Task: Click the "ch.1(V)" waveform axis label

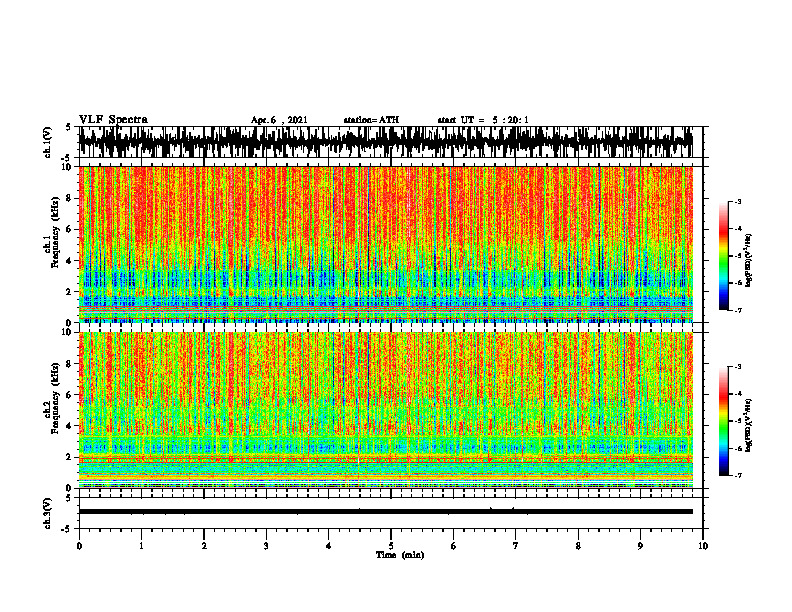Action: coord(47,142)
